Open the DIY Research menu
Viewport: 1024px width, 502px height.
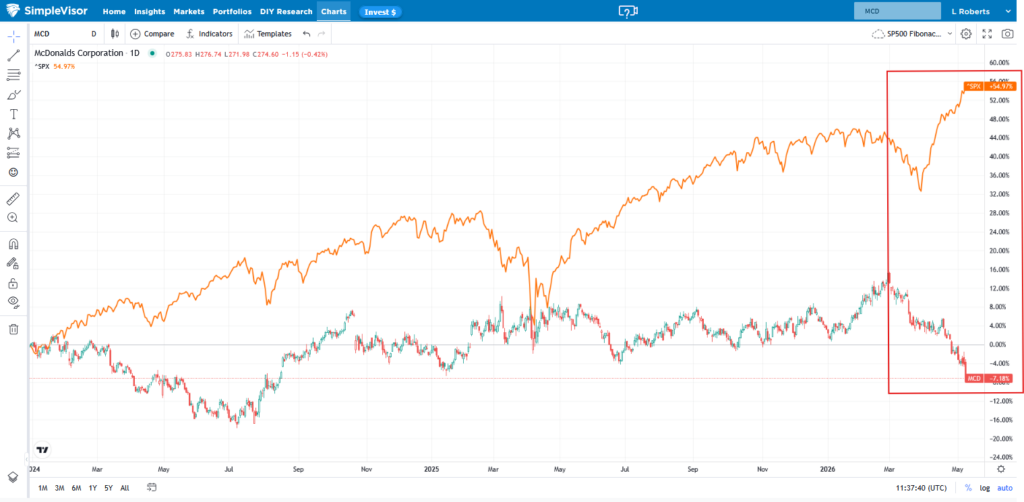pos(286,12)
